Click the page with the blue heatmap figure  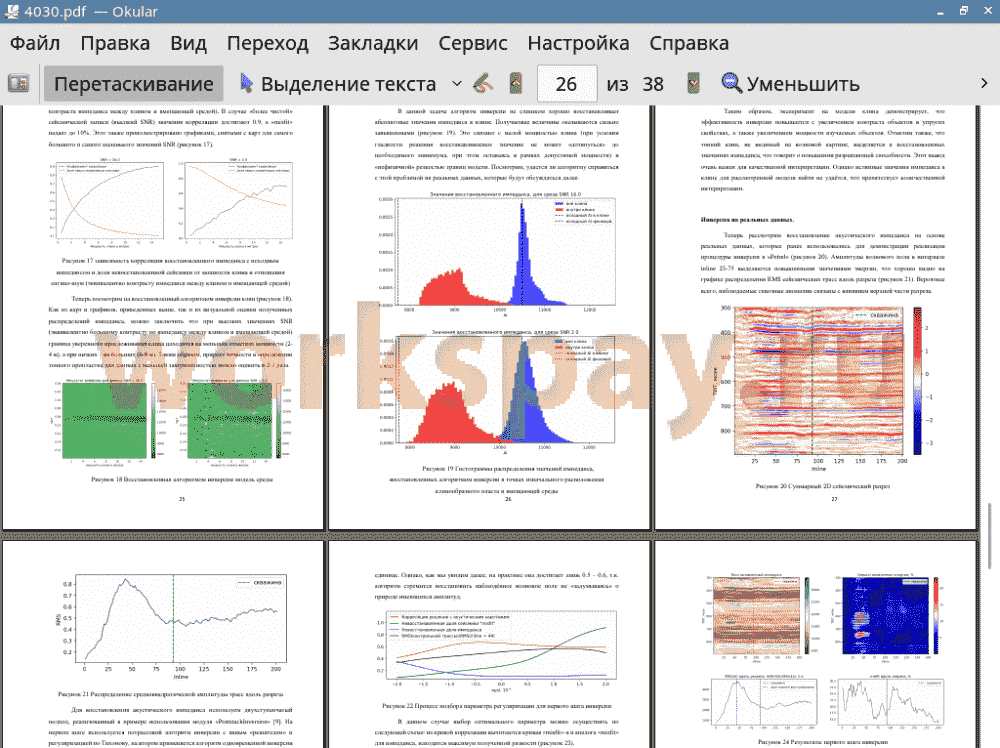[x=816, y=645]
